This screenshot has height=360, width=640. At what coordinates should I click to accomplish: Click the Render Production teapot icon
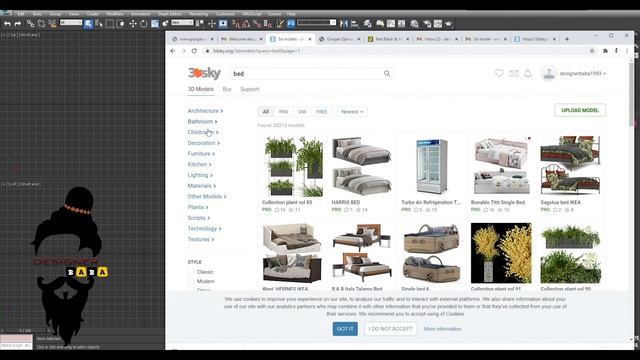pyautogui.click(x=449, y=24)
